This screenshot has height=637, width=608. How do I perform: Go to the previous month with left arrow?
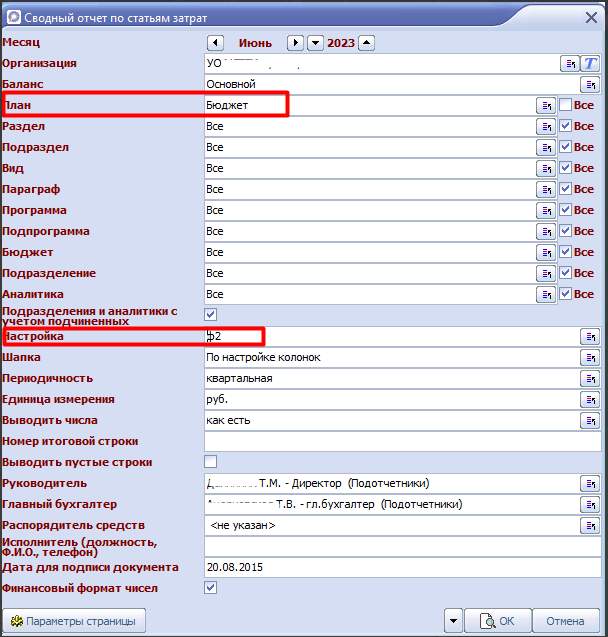coord(214,42)
